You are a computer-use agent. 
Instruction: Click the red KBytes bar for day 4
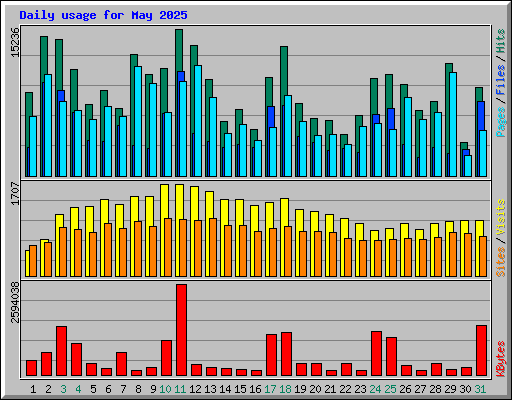(77, 360)
